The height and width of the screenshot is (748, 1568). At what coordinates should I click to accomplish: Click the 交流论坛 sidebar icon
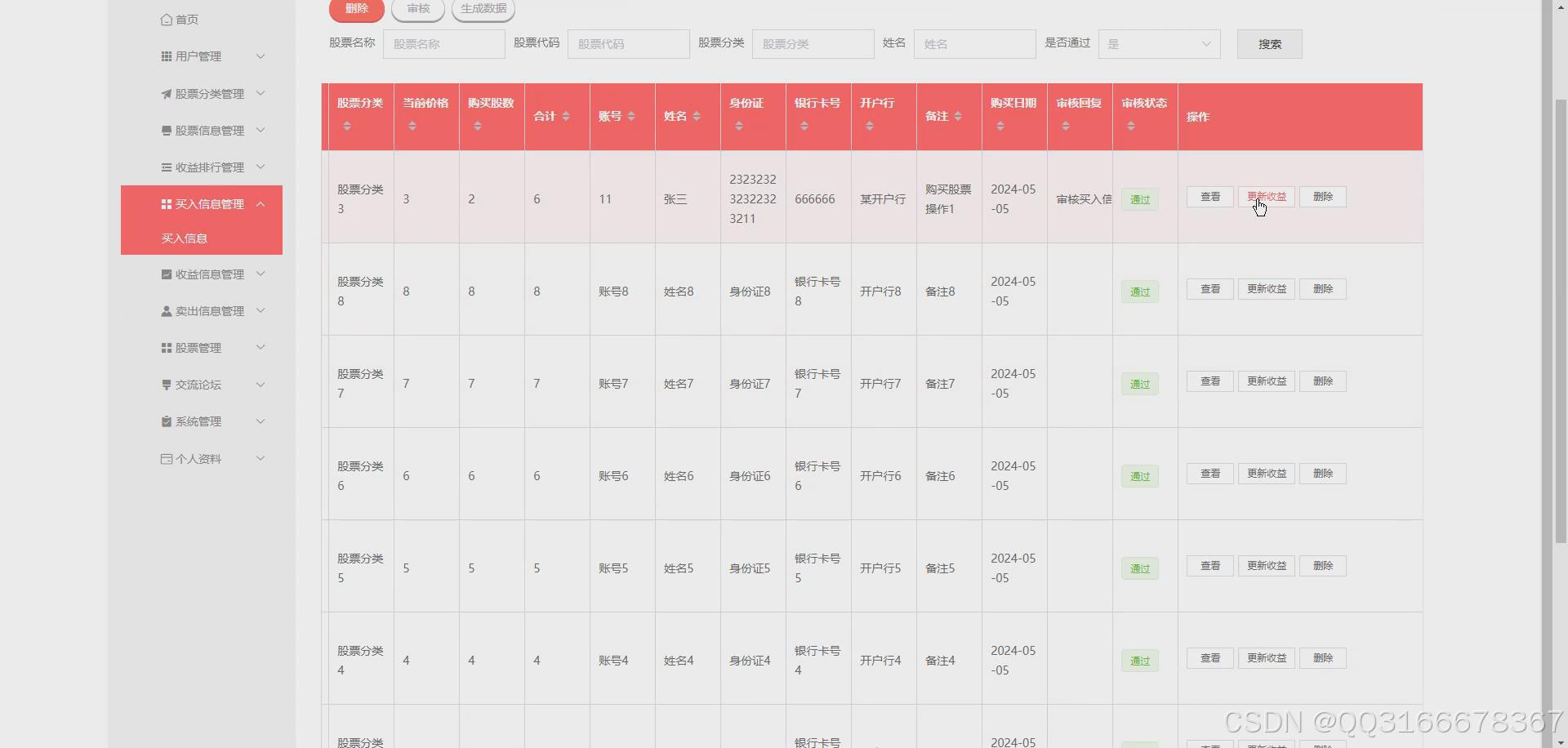[x=167, y=385]
